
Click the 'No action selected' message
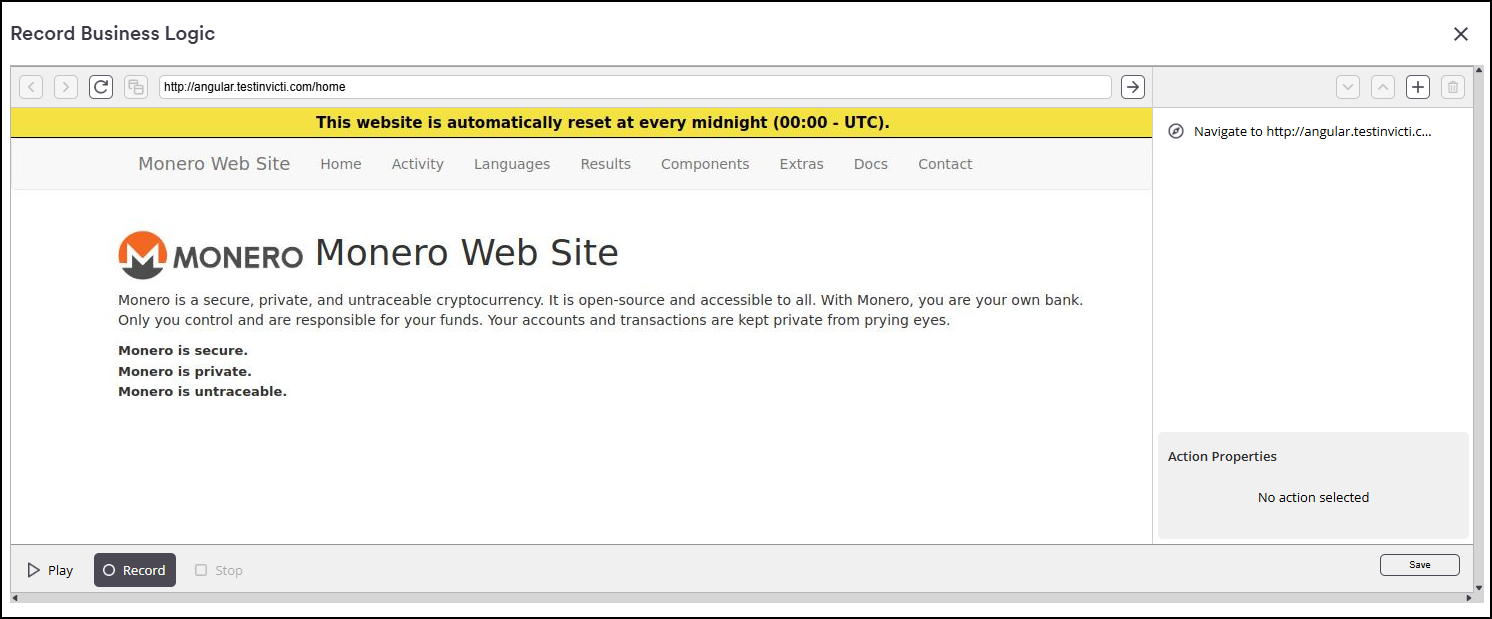[x=1313, y=497]
